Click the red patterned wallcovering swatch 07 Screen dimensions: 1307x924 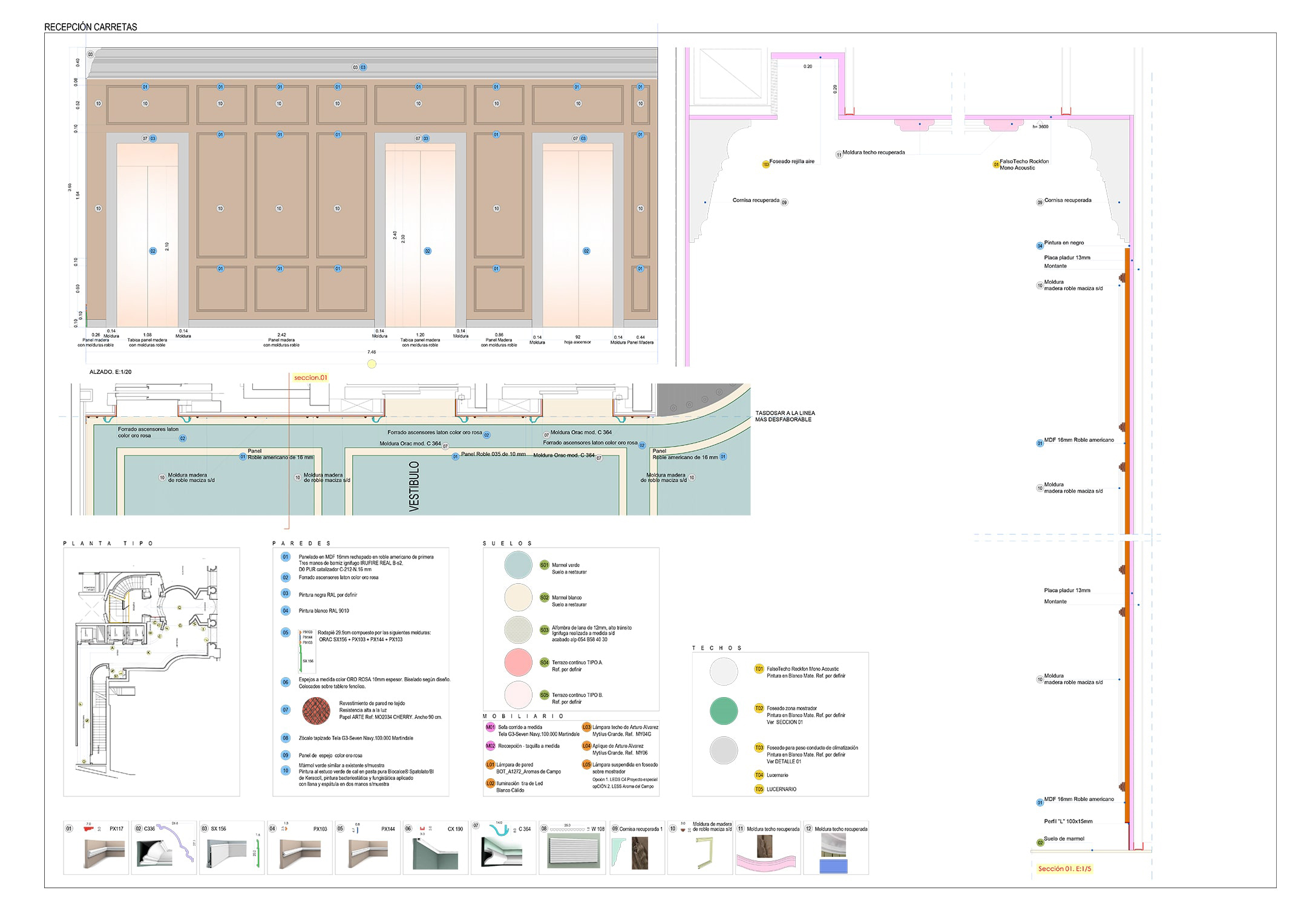pyautogui.click(x=316, y=710)
